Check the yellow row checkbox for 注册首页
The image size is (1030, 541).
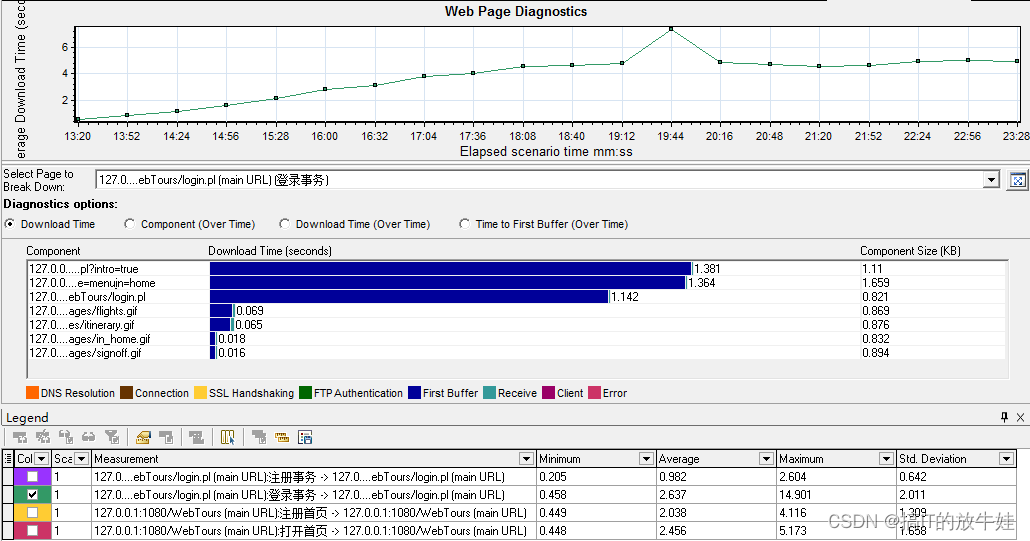pos(32,512)
